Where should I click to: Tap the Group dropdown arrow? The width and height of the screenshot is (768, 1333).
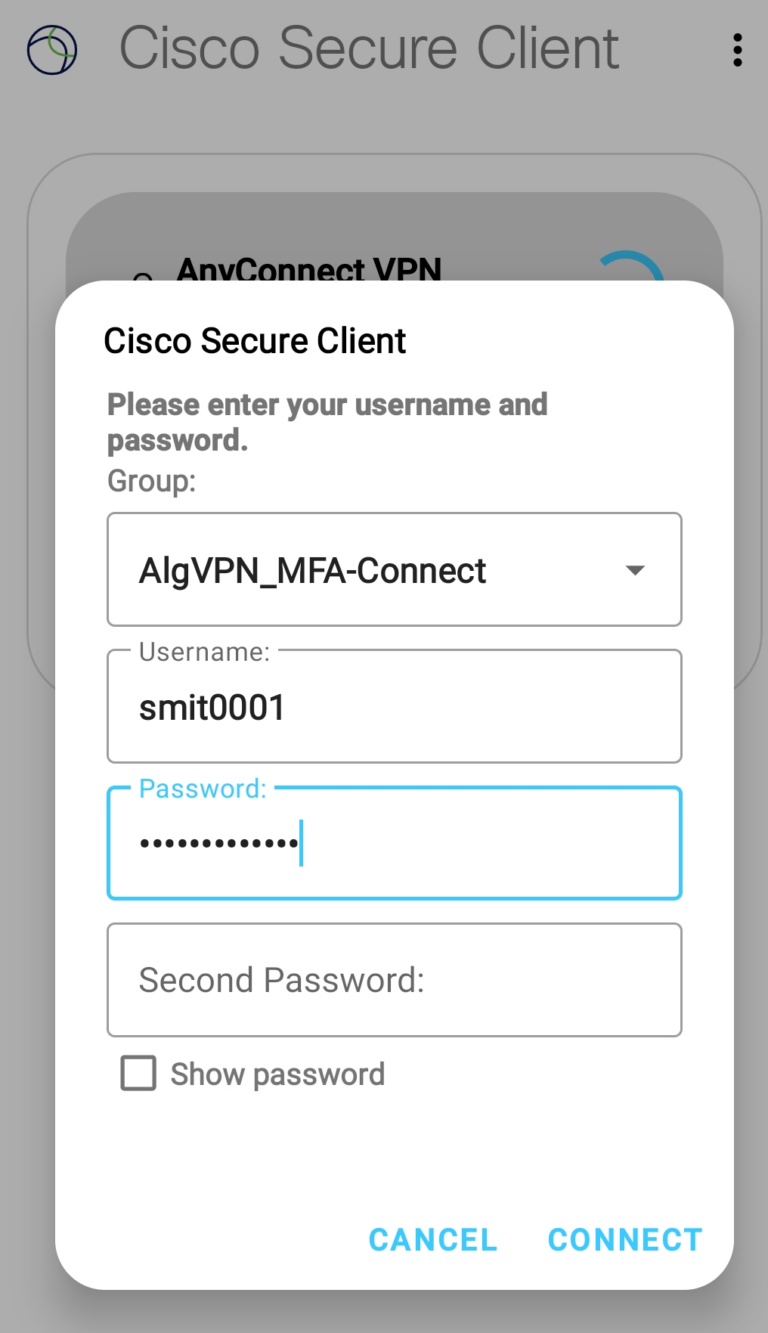pos(635,570)
